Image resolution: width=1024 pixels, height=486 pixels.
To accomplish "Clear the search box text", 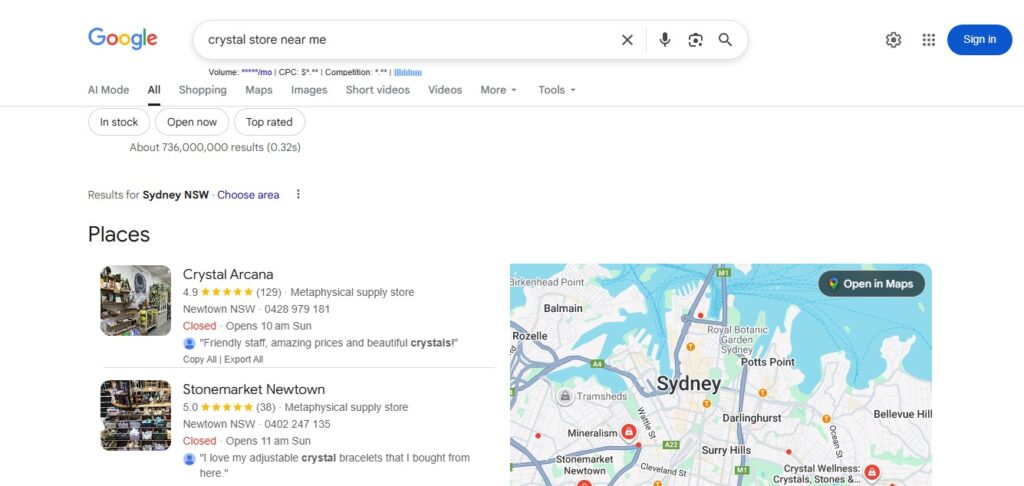I will click(x=627, y=40).
